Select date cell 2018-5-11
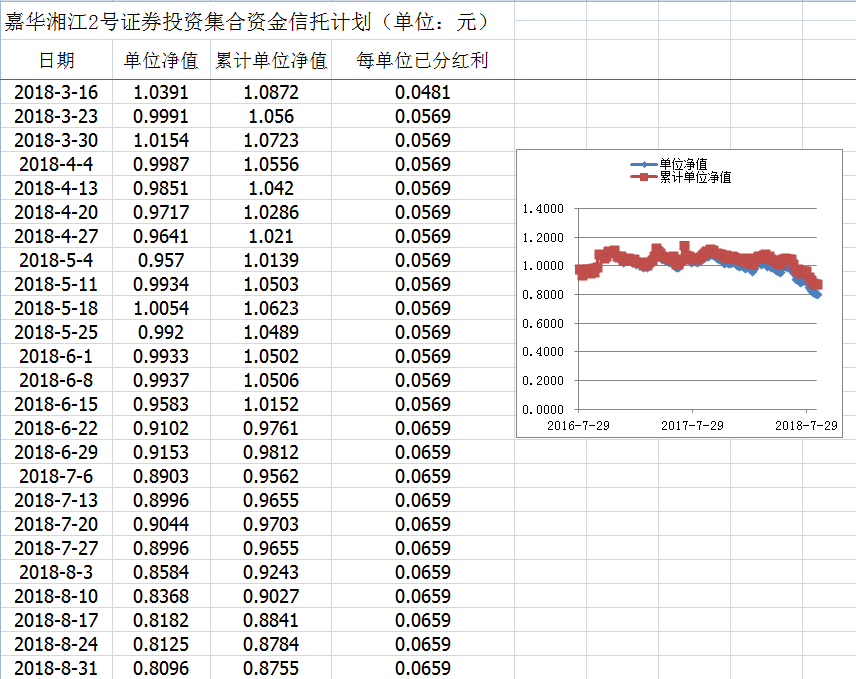The height and width of the screenshot is (679, 856). coord(56,284)
